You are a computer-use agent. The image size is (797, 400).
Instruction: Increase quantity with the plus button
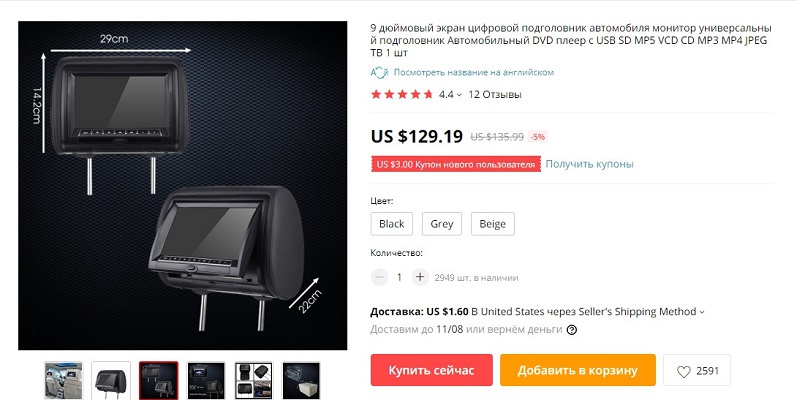(x=420, y=278)
